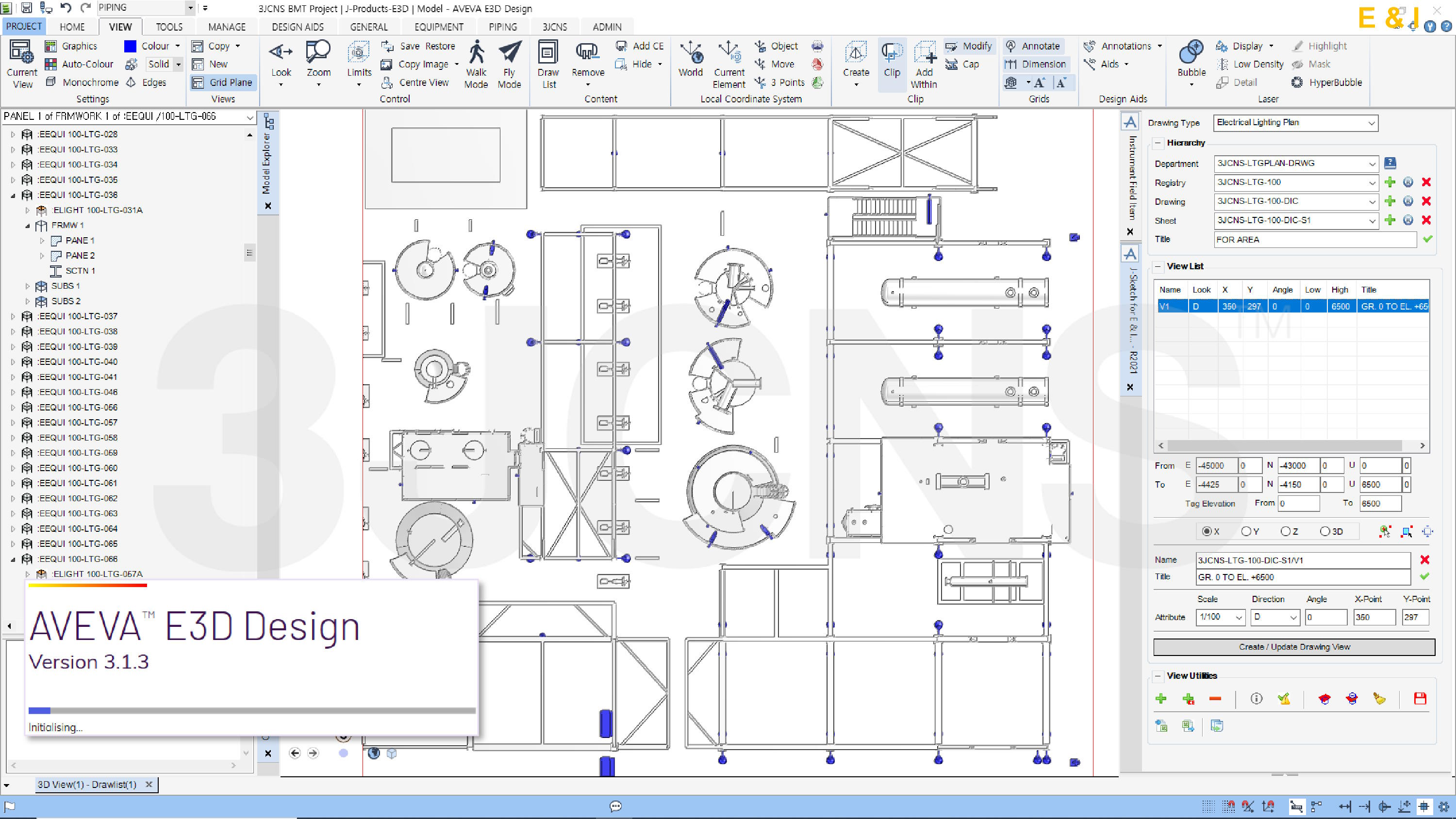Open the PROJECT tab
1456x819 pixels.
(24, 27)
